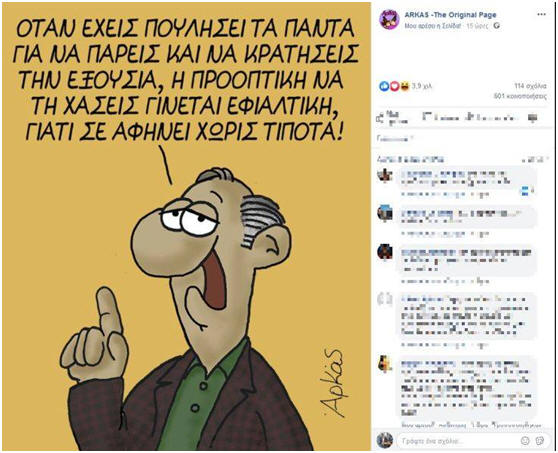Click the ARKAS page profile picture
This screenshot has height=453, width=558.
coord(389,19)
